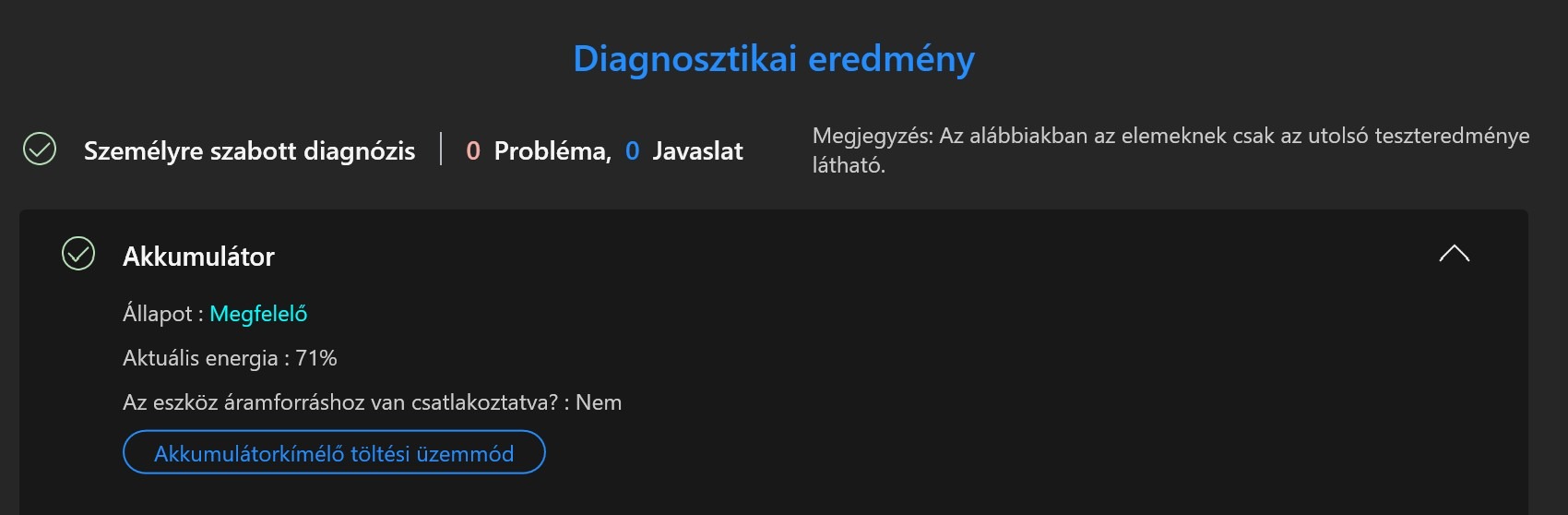Collapse the Akkumulátor section with the chevron
This screenshot has width=1568, height=515.
coord(1454,254)
